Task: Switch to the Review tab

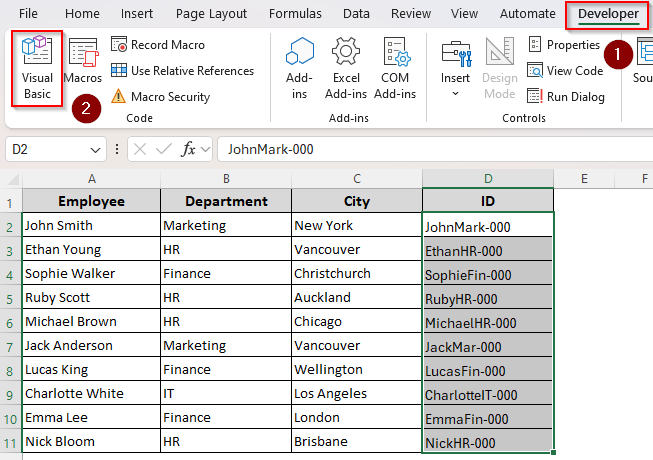Action: (x=411, y=14)
